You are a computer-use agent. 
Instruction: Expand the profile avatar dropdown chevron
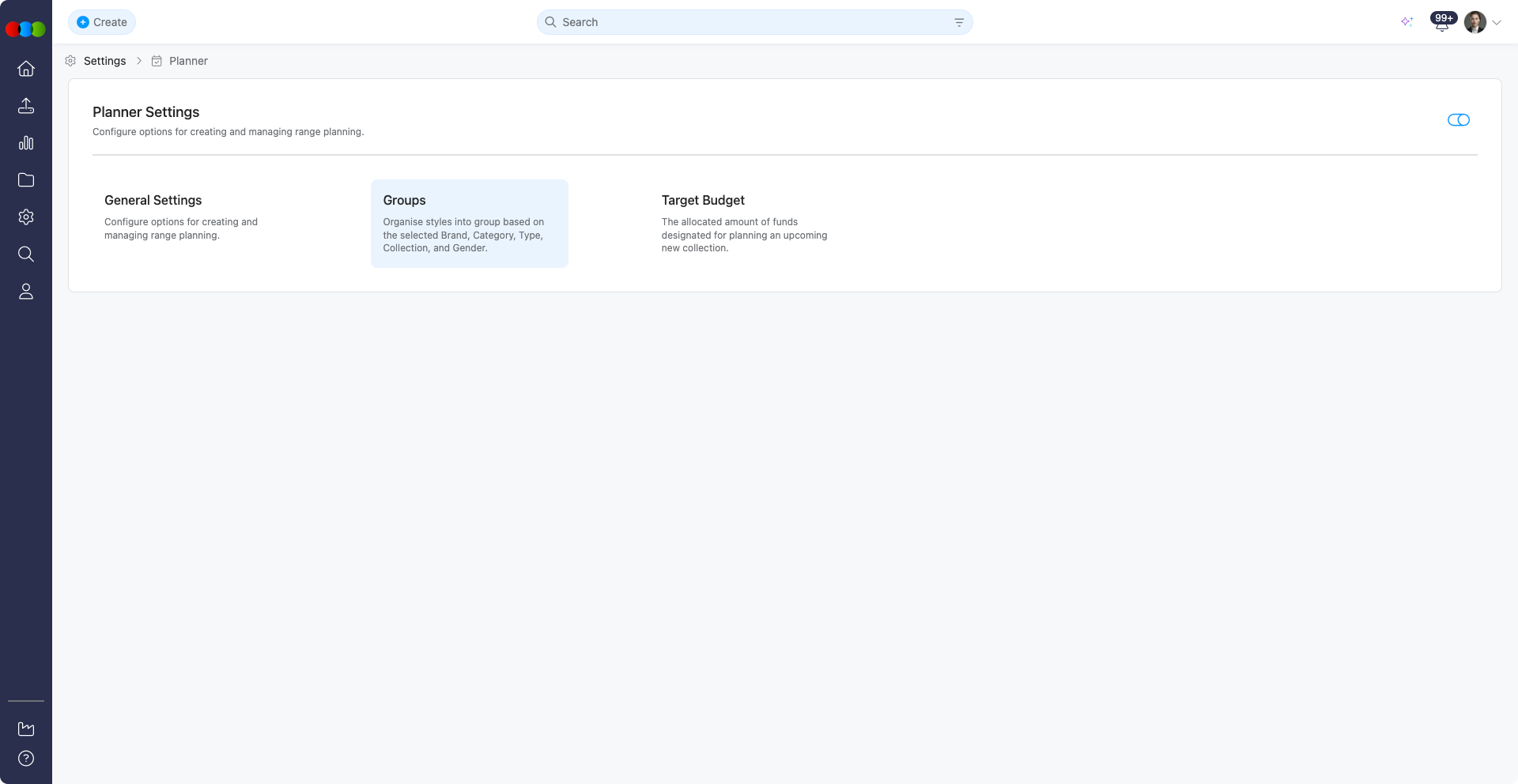pyautogui.click(x=1497, y=22)
